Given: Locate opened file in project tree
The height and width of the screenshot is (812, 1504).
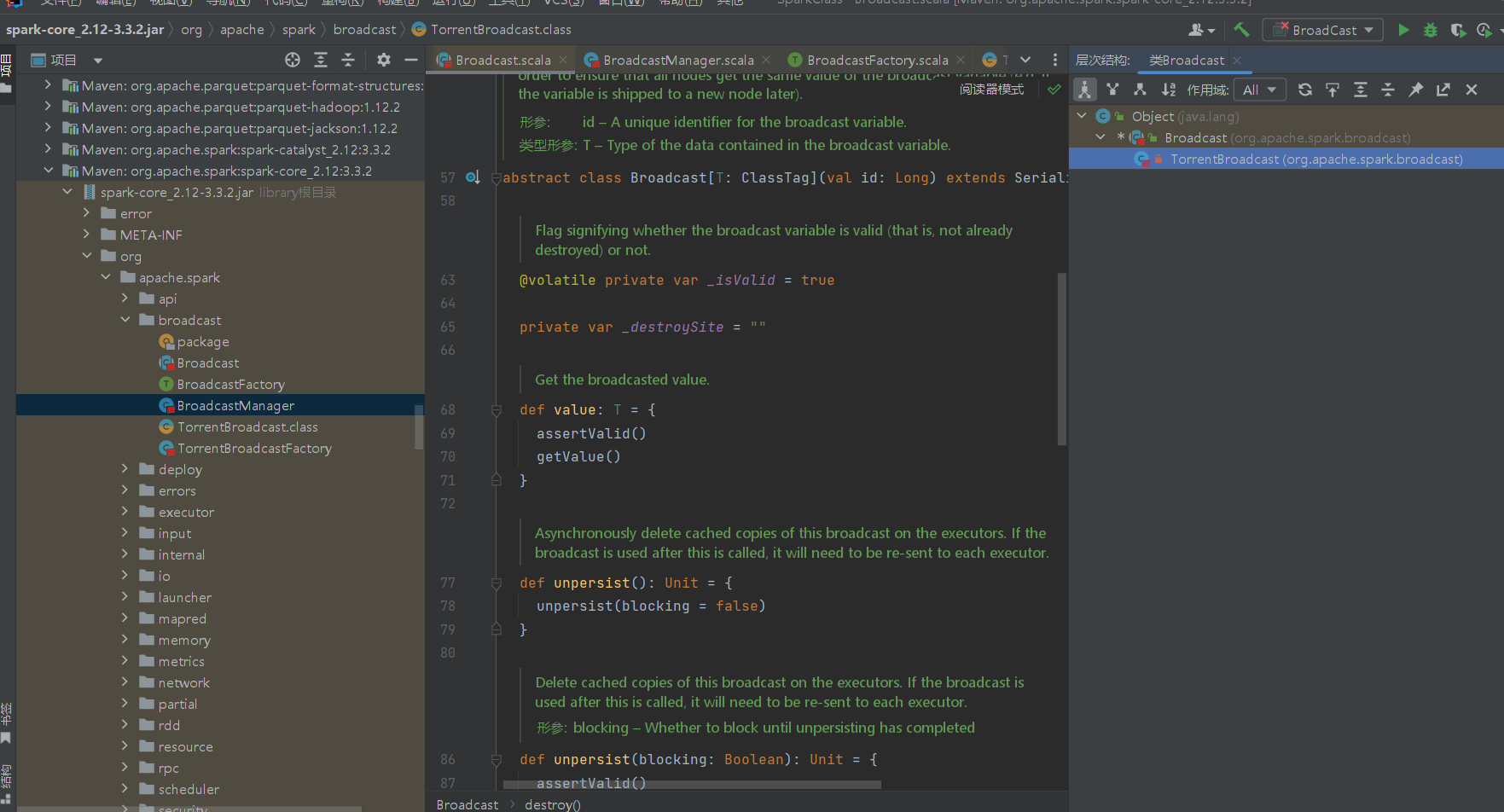Looking at the screenshot, I should tap(293, 60).
